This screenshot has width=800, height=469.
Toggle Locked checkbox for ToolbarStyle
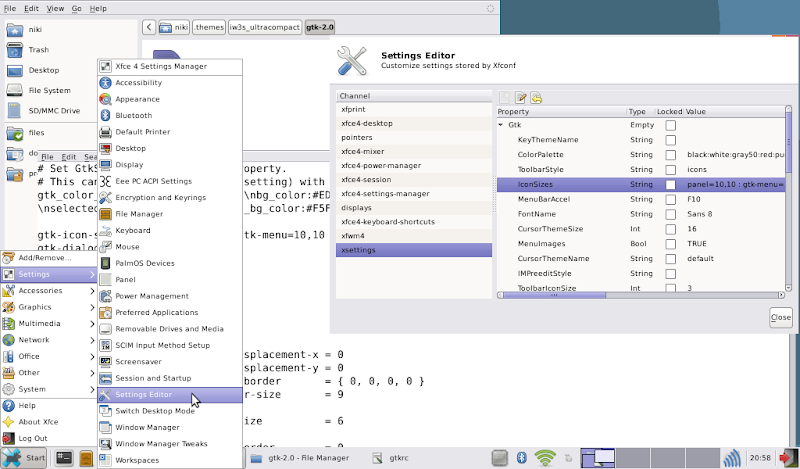pyautogui.click(x=670, y=169)
